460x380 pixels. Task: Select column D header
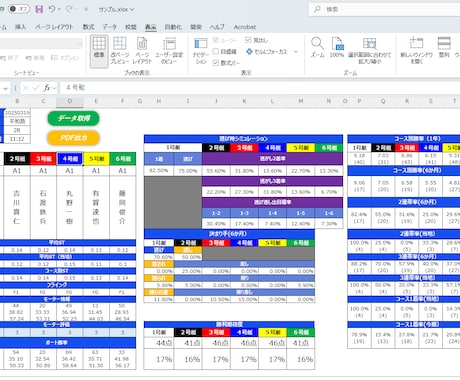(70, 101)
